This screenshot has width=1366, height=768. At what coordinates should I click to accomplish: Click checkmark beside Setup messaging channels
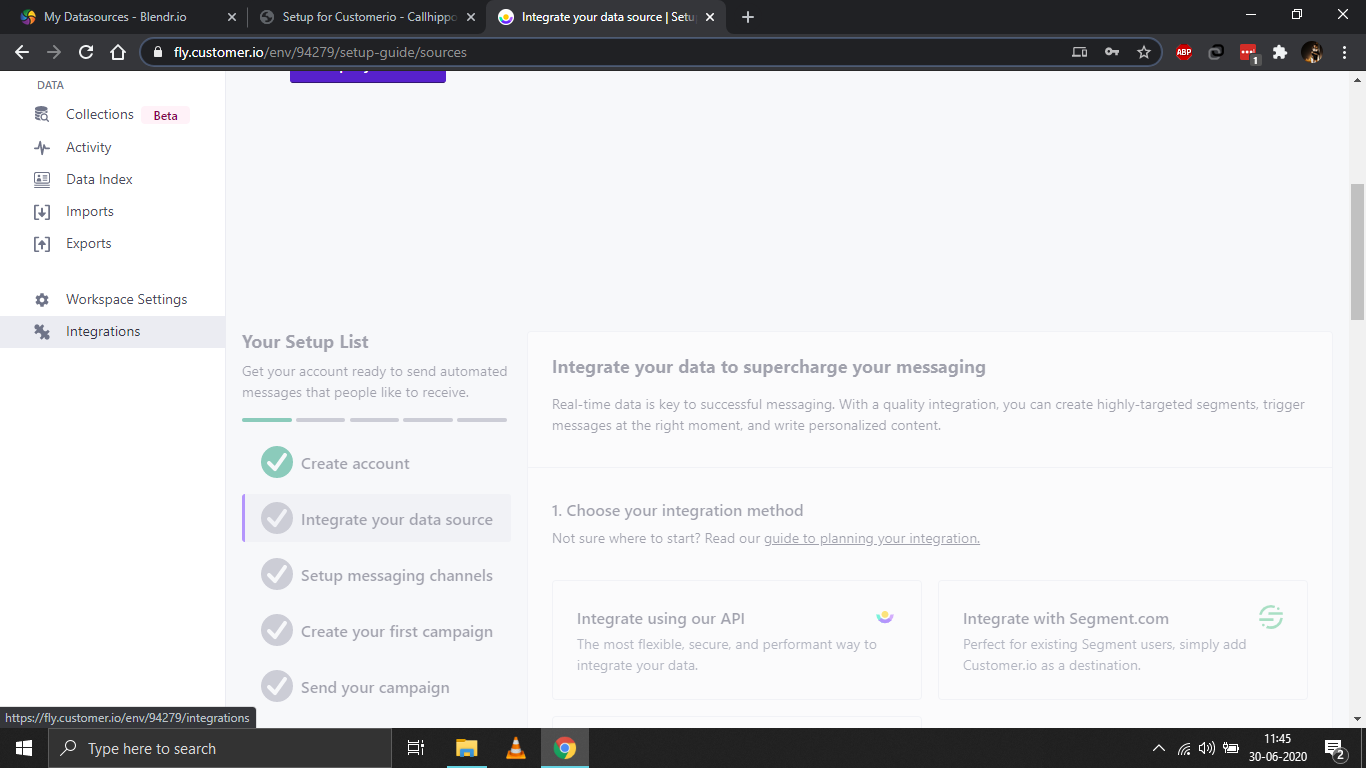point(277,574)
